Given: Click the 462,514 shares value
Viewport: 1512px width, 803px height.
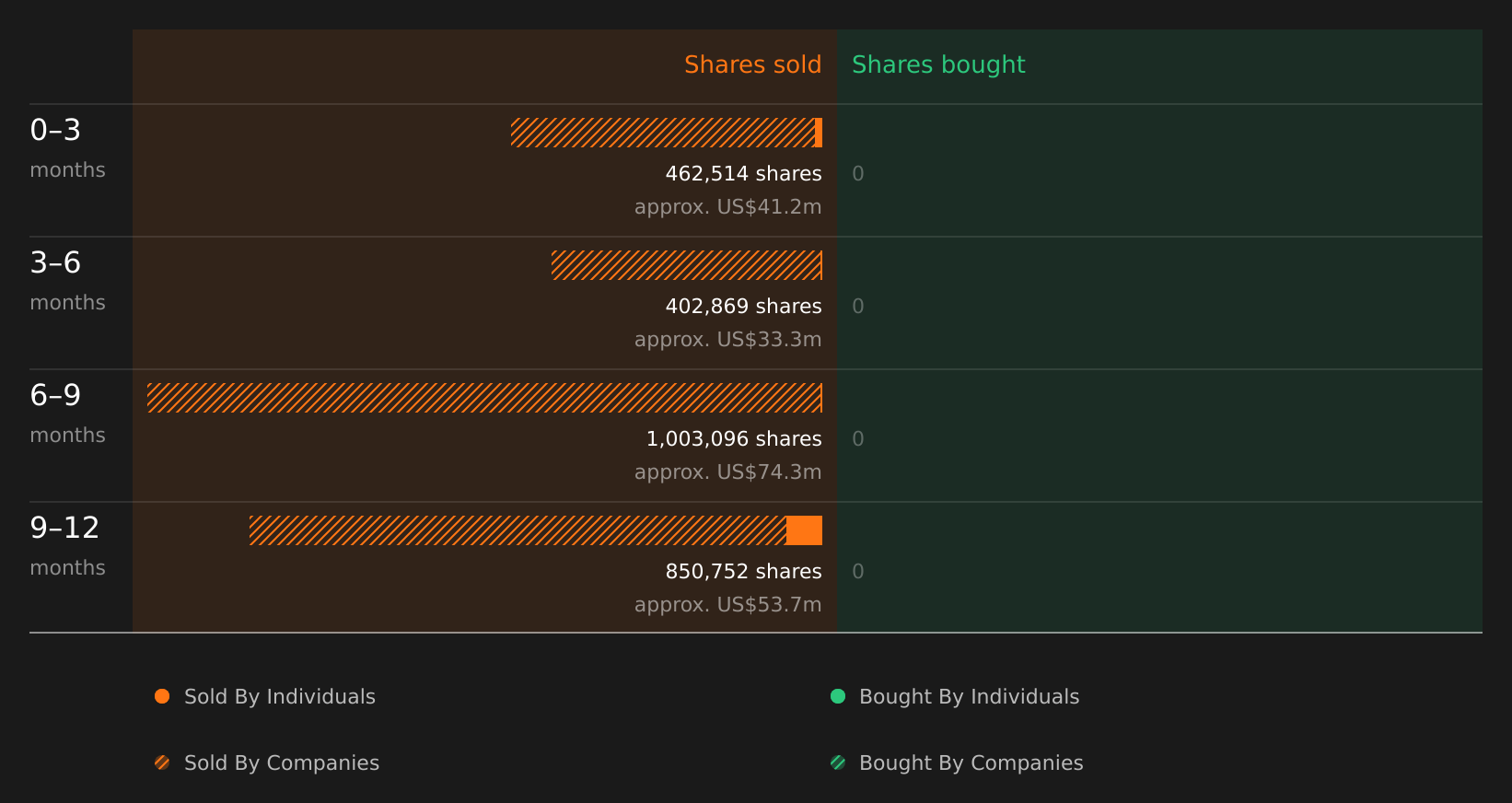Looking at the screenshot, I should click(x=743, y=173).
